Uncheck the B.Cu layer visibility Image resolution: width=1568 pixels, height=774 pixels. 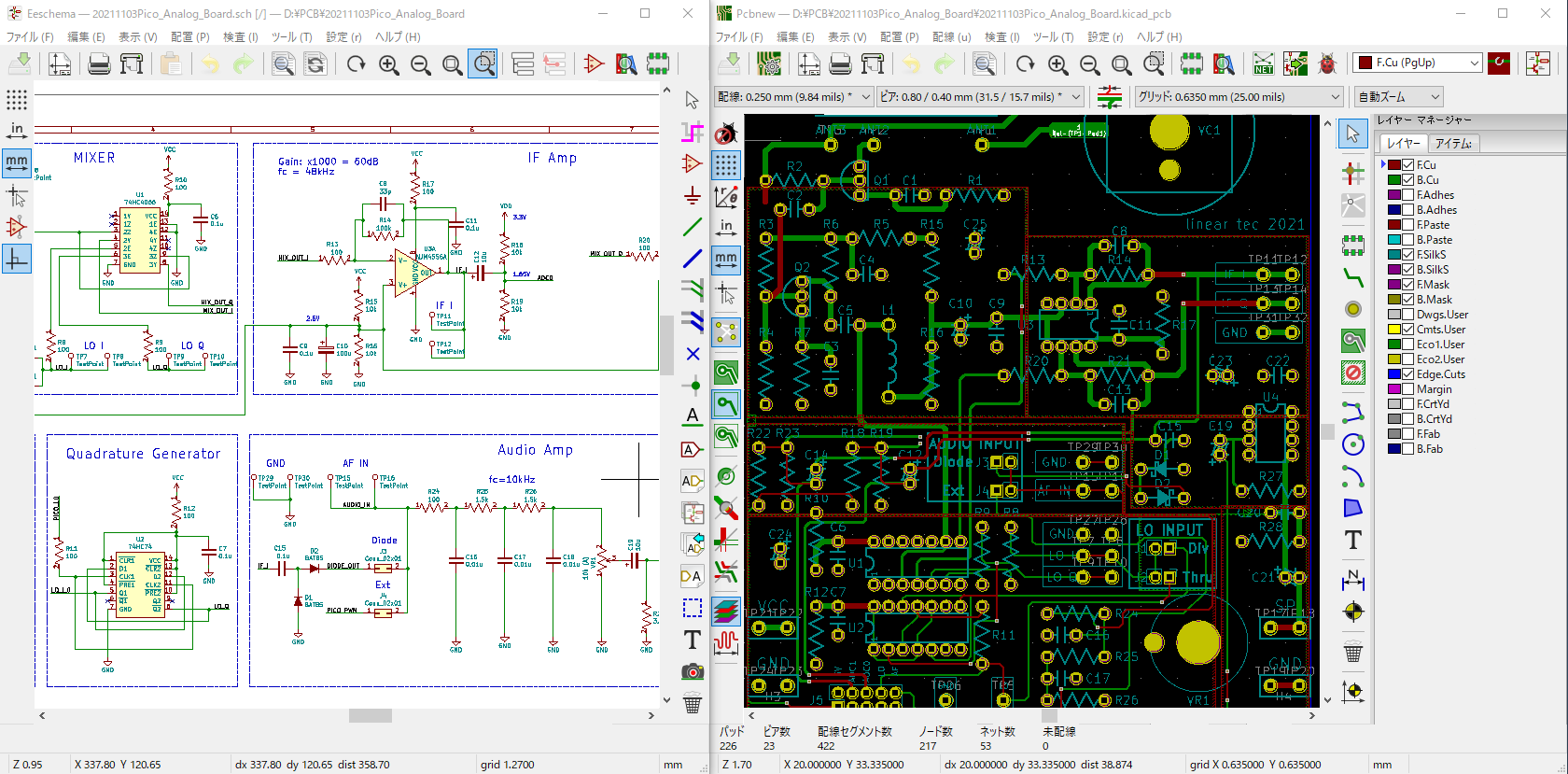coord(1408,180)
